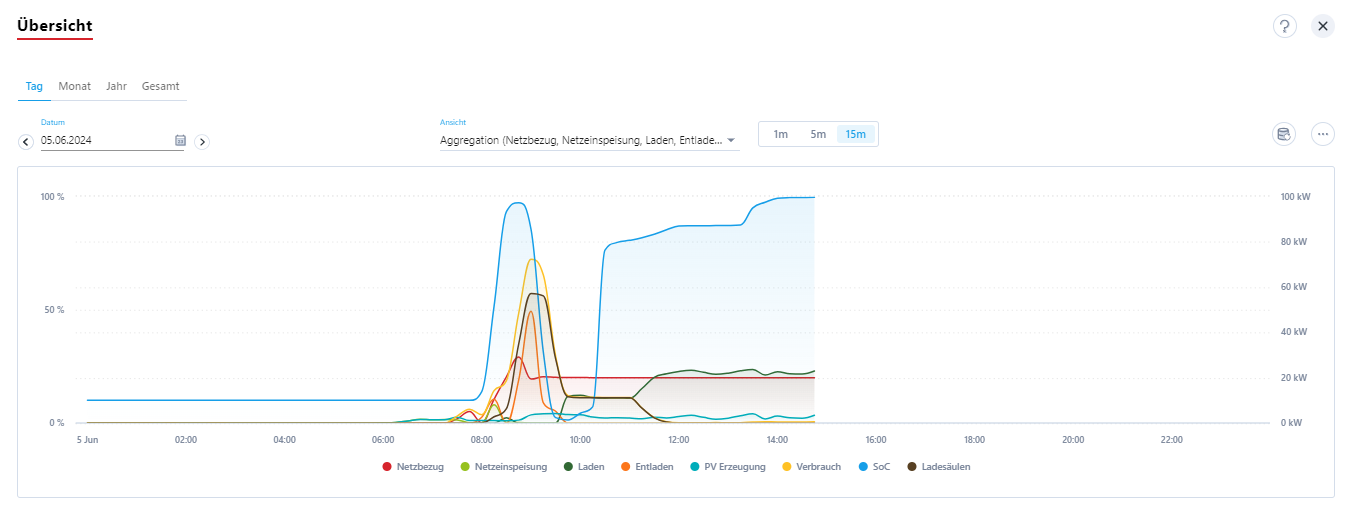The image size is (1347, 509).
Task: Select 1m resolution
Action: click(x=781, y=134)
